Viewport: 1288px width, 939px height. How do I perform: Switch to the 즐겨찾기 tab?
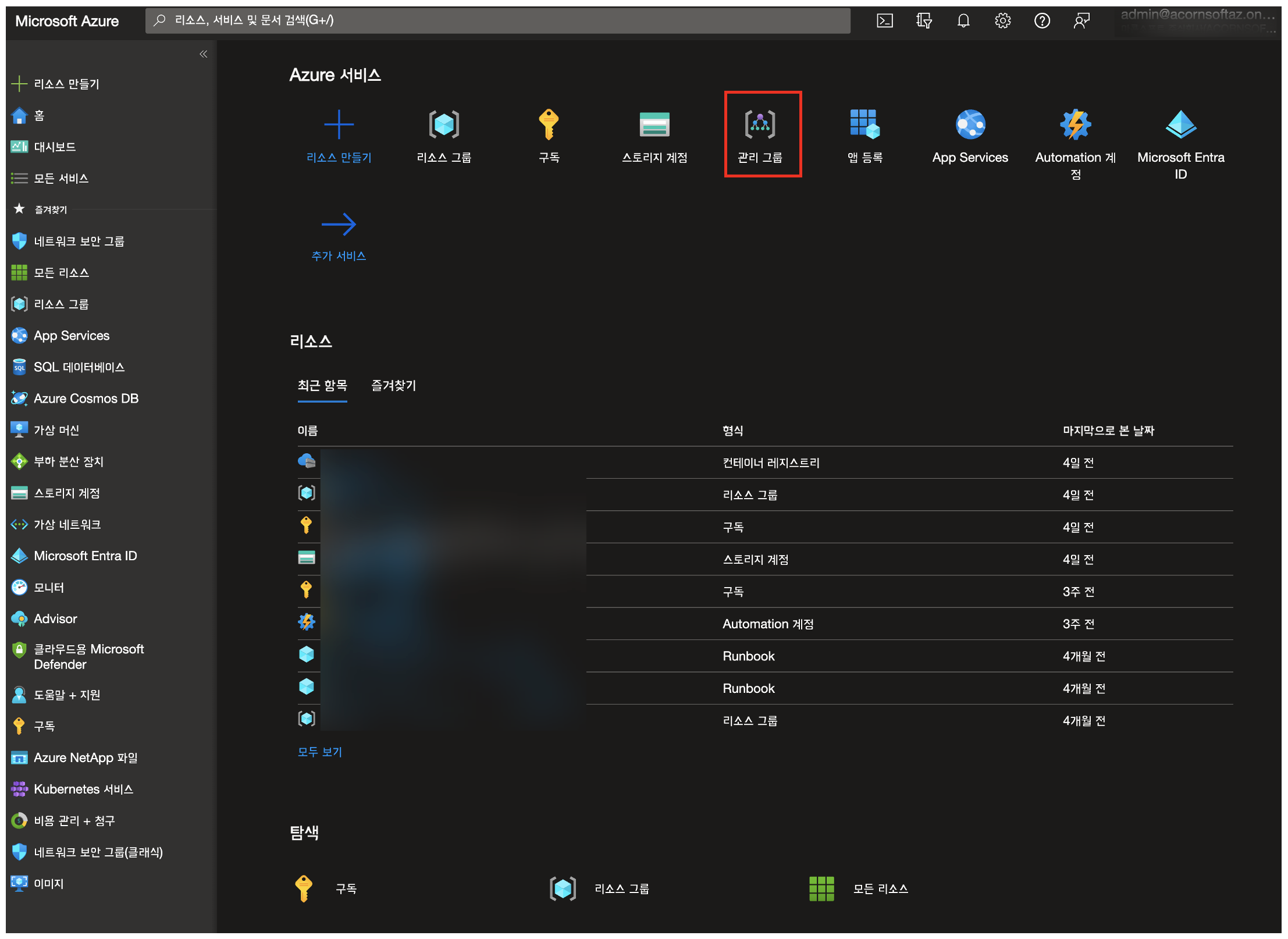(394, 385)
